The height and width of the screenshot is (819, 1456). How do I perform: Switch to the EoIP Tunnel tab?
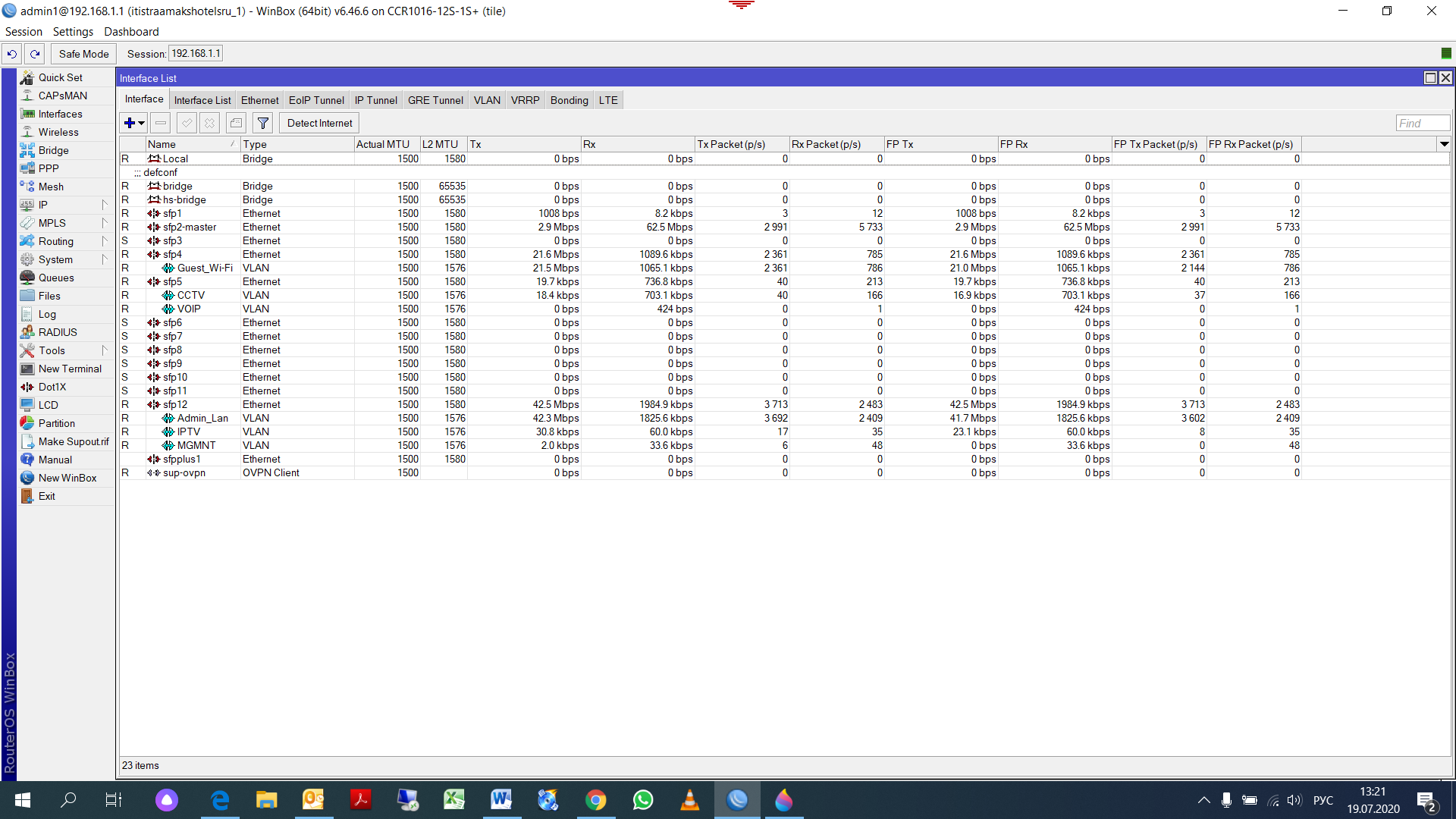pyautogui.click(x=316, y=100)
